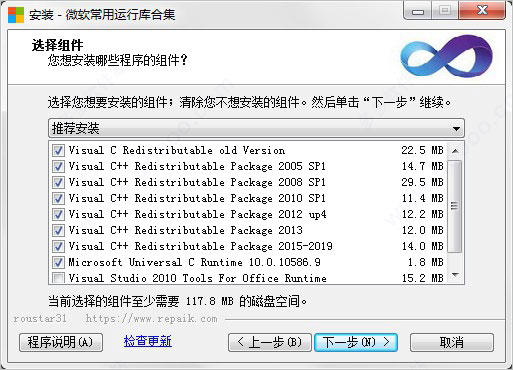513x370 pixels.
Task: Open the 推荐安装 install type dropdown
Action: [256, 128]
